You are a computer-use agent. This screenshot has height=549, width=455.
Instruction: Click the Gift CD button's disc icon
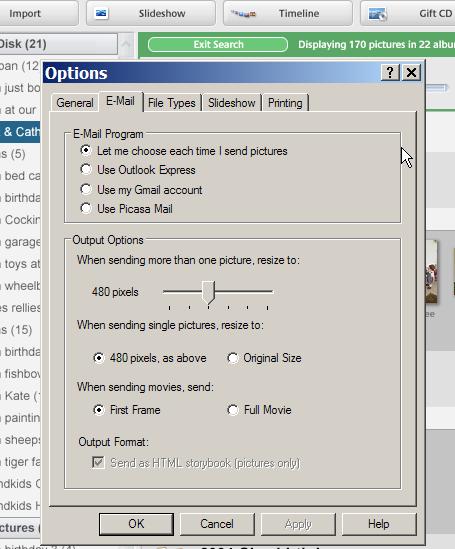[377, 14]
